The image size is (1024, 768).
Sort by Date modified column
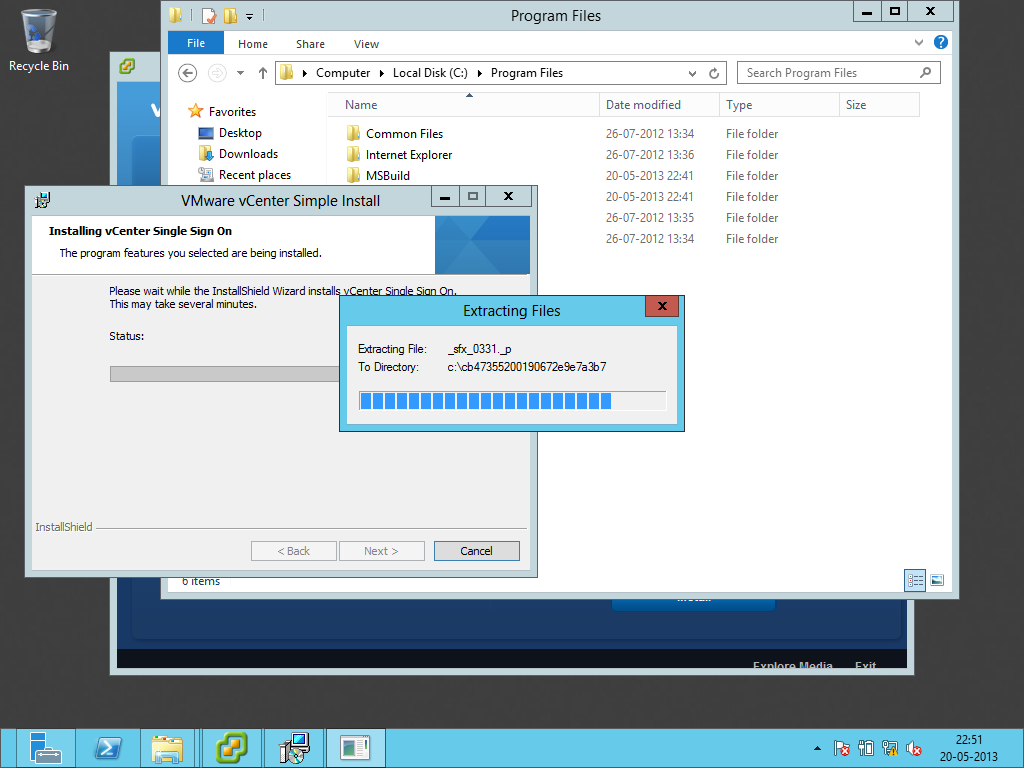coord(659,105)
